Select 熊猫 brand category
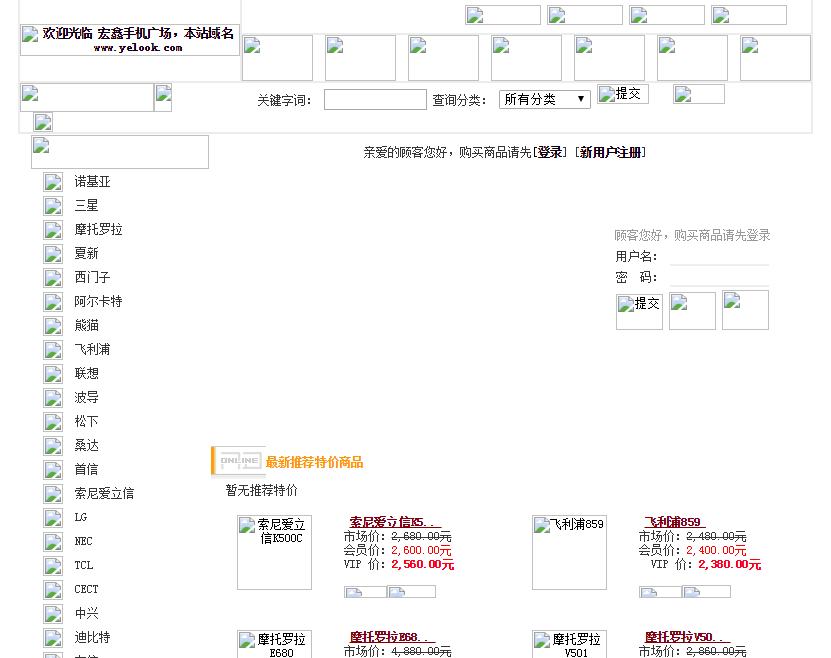This screenshot has width=831, height=658. [86, 325]
